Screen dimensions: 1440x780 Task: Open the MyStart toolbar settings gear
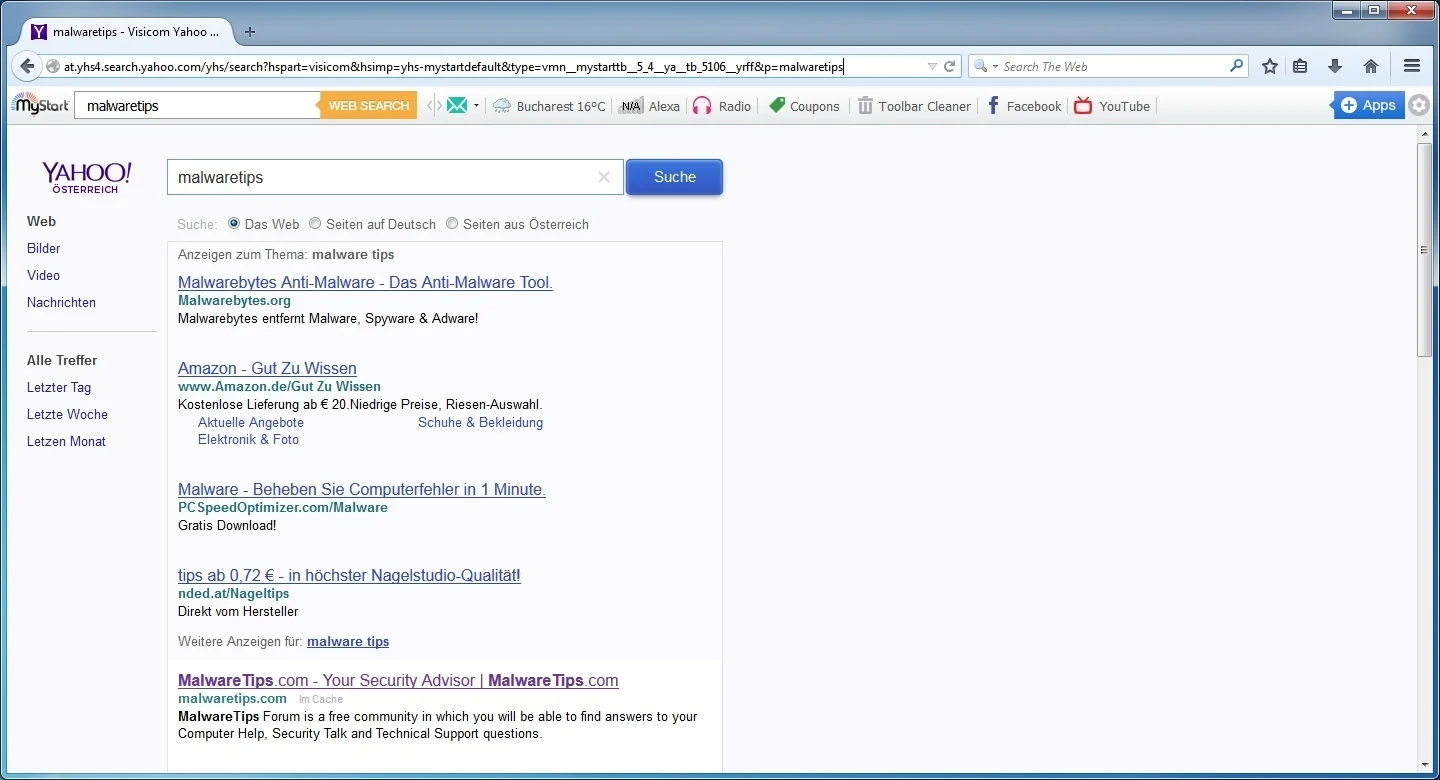pos(1419,105)
